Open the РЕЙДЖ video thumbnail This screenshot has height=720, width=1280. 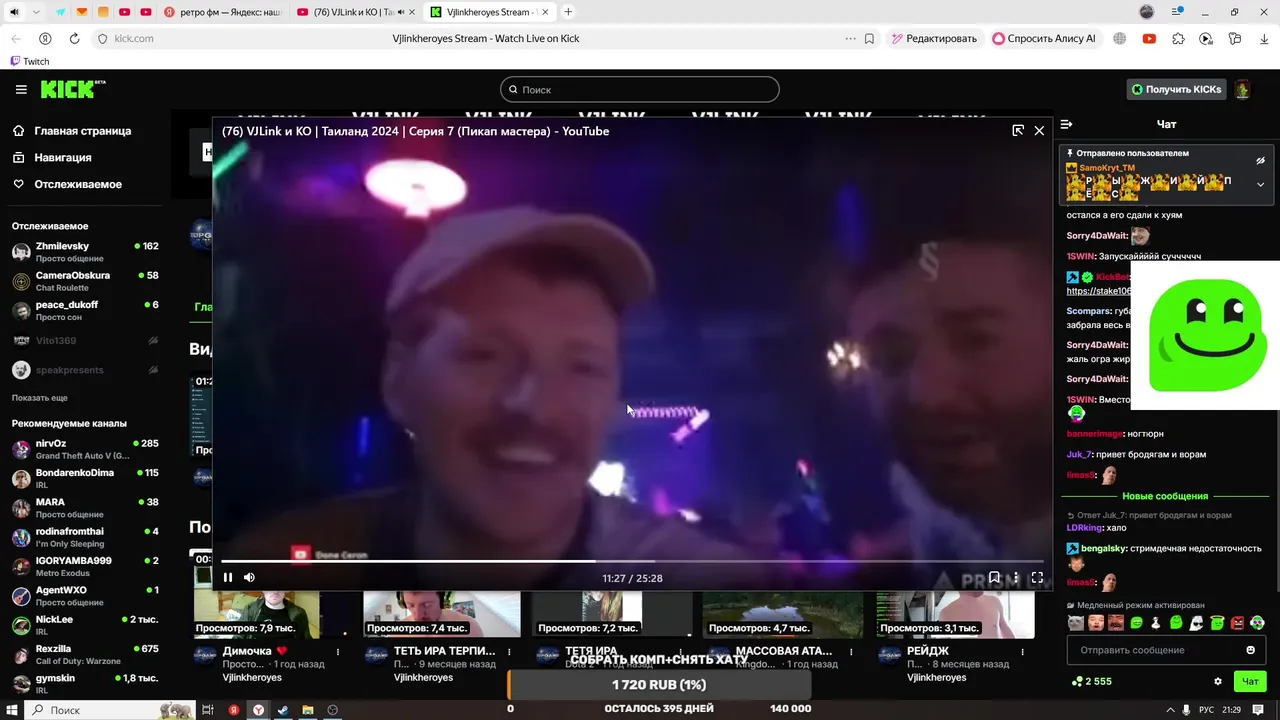955,614
